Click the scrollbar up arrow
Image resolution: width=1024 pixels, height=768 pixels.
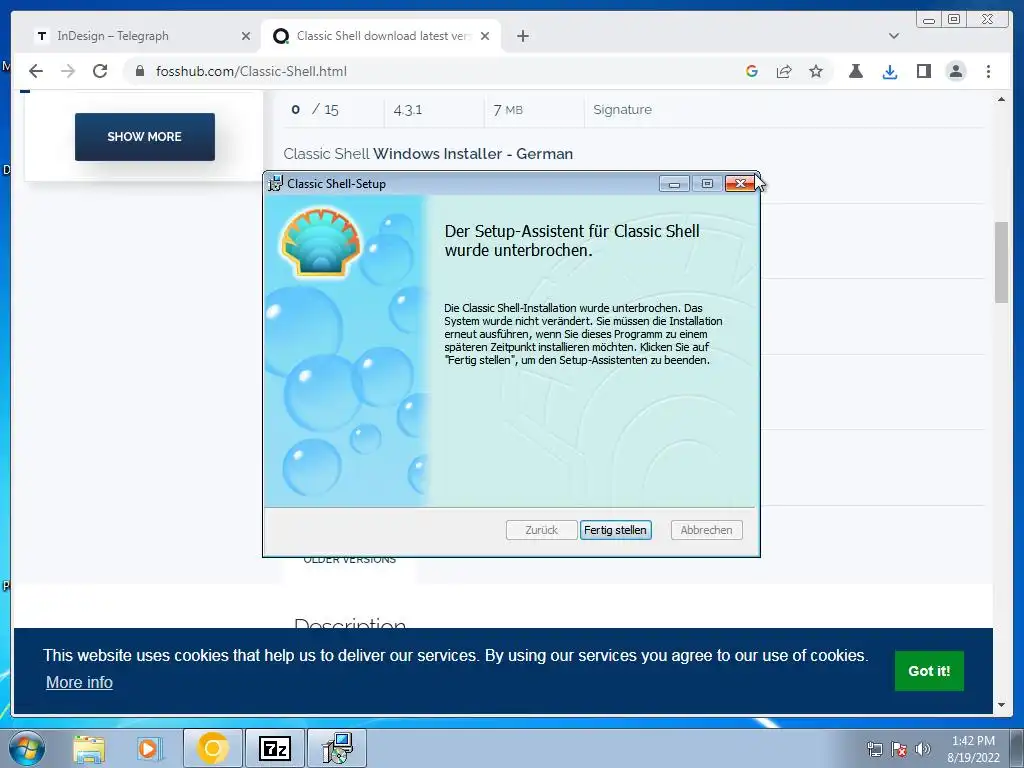1001,99
